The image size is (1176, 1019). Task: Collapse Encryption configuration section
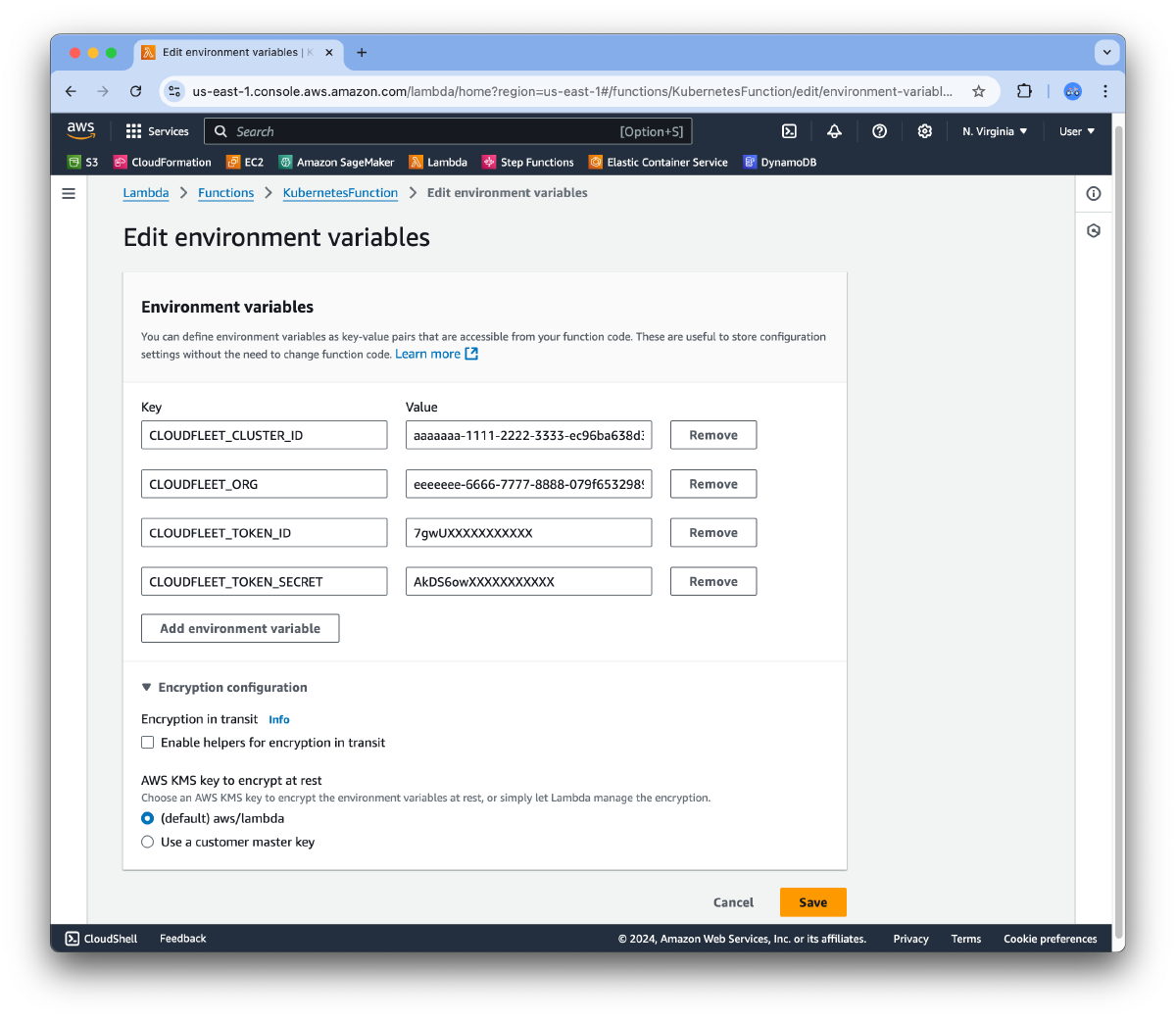coord(224,688)
